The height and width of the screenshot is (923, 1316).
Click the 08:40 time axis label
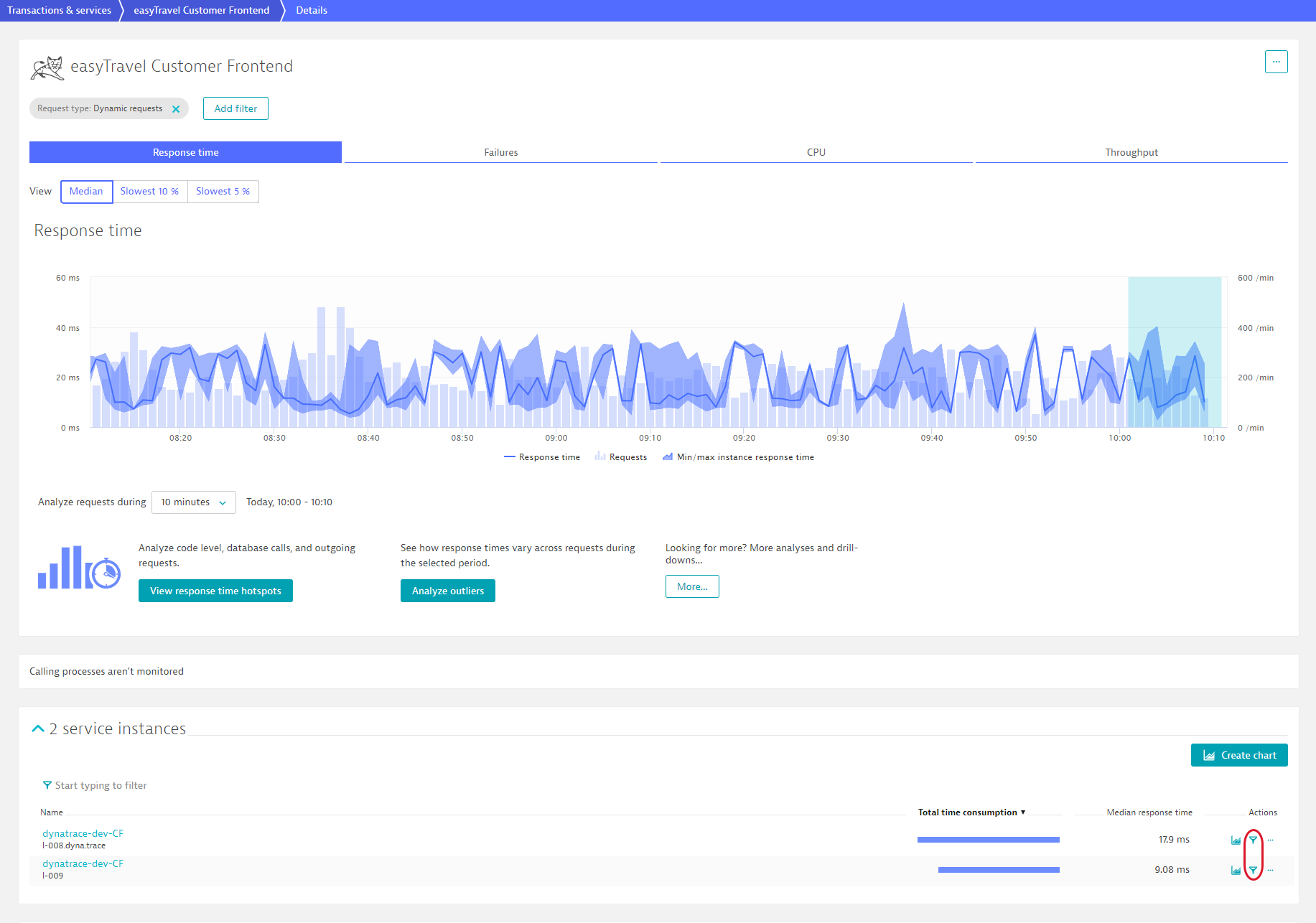(368, 438)
